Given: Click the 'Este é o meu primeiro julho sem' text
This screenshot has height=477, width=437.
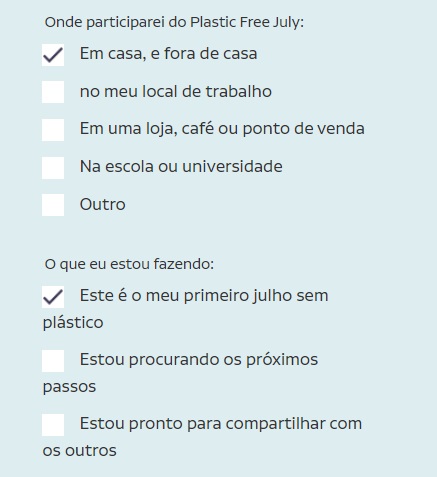Looking at the screenshot, I should 204,296.
